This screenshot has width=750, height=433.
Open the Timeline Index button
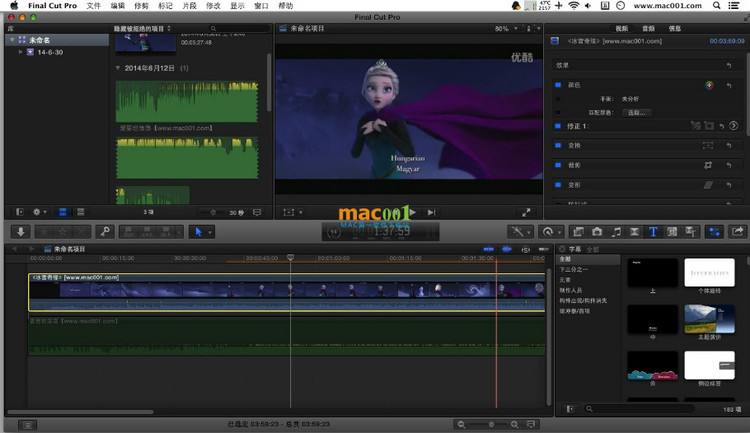pos(27,424)
